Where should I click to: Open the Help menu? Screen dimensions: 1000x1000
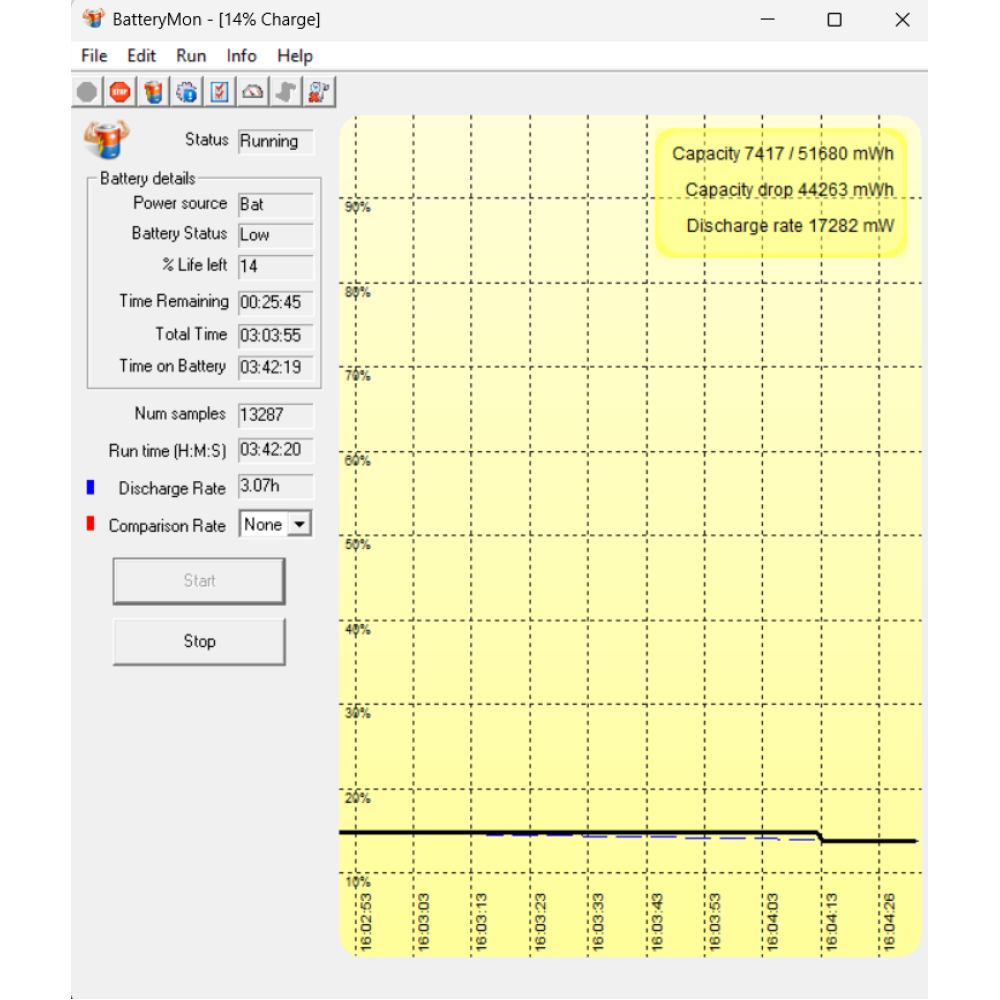(295, 56)
